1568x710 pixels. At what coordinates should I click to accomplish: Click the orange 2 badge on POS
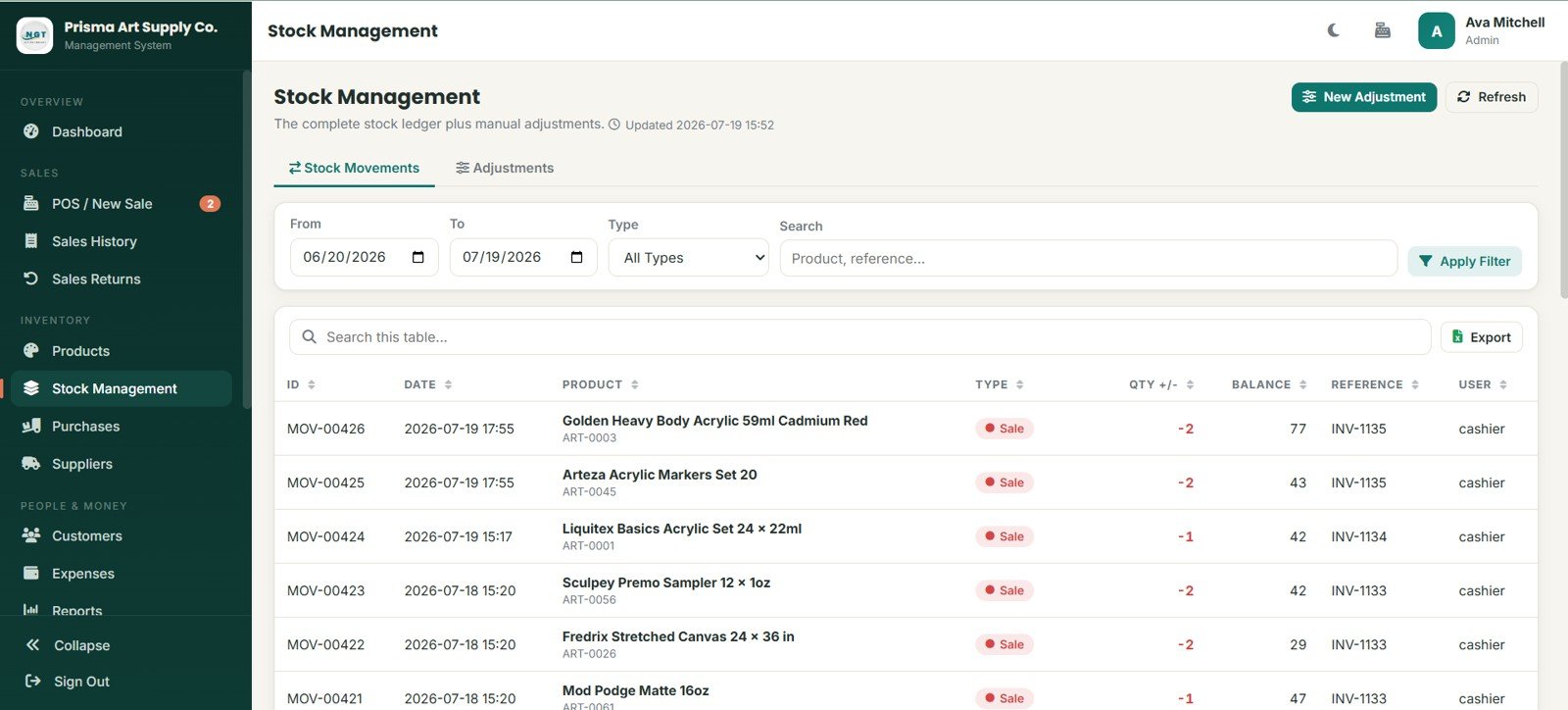pos(210,204)
